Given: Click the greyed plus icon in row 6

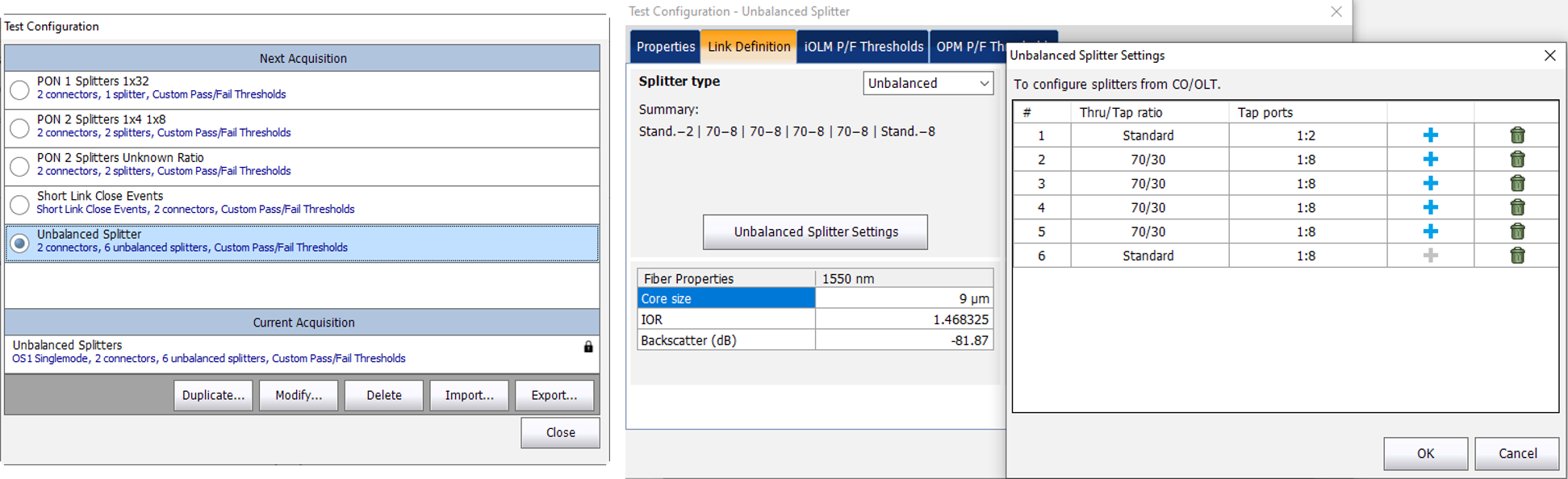Looking at the screenshot, I should pyautogui.click(x=1430, y=256).
